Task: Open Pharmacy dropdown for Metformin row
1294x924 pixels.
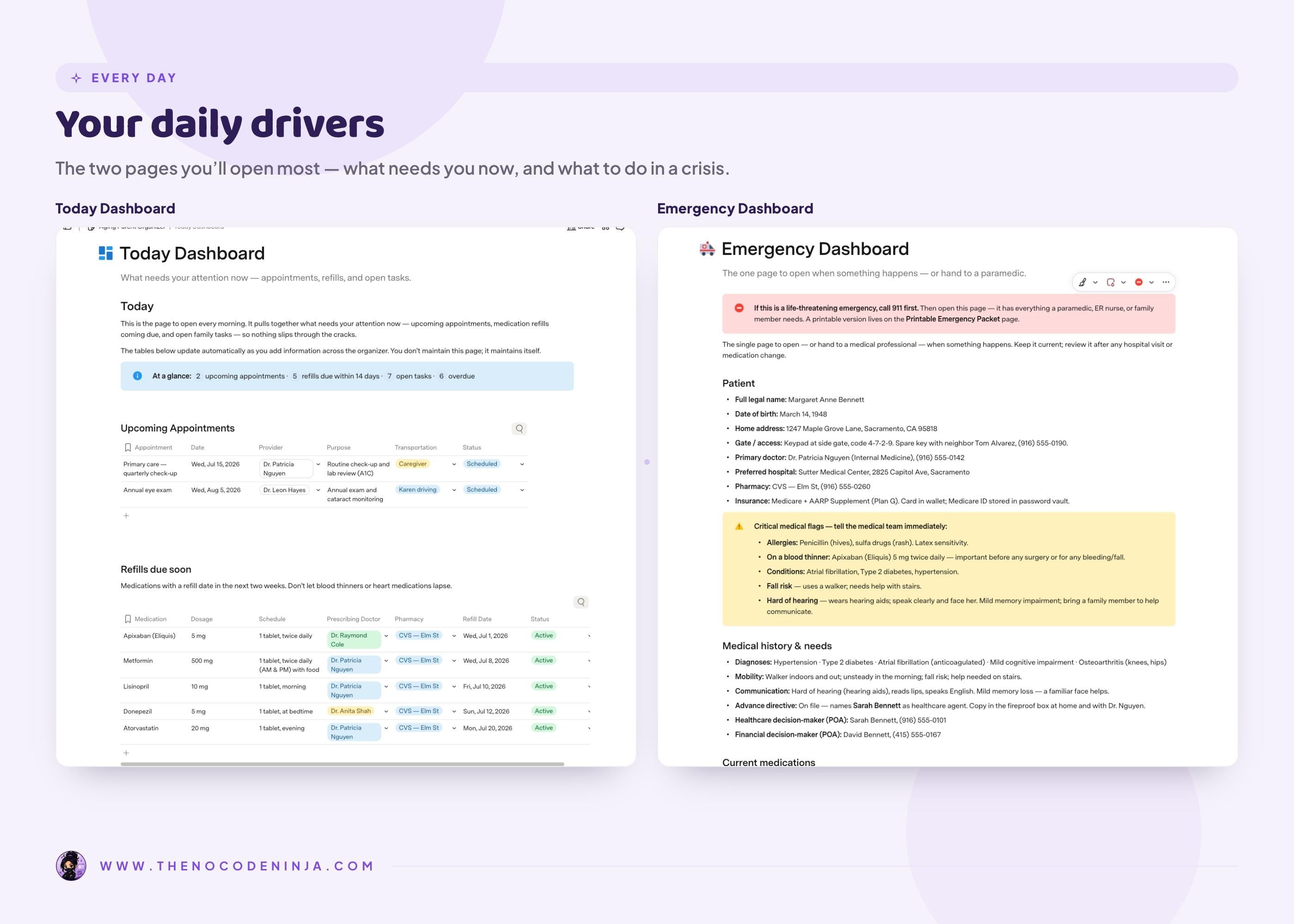Action: [x=454, y=661]
